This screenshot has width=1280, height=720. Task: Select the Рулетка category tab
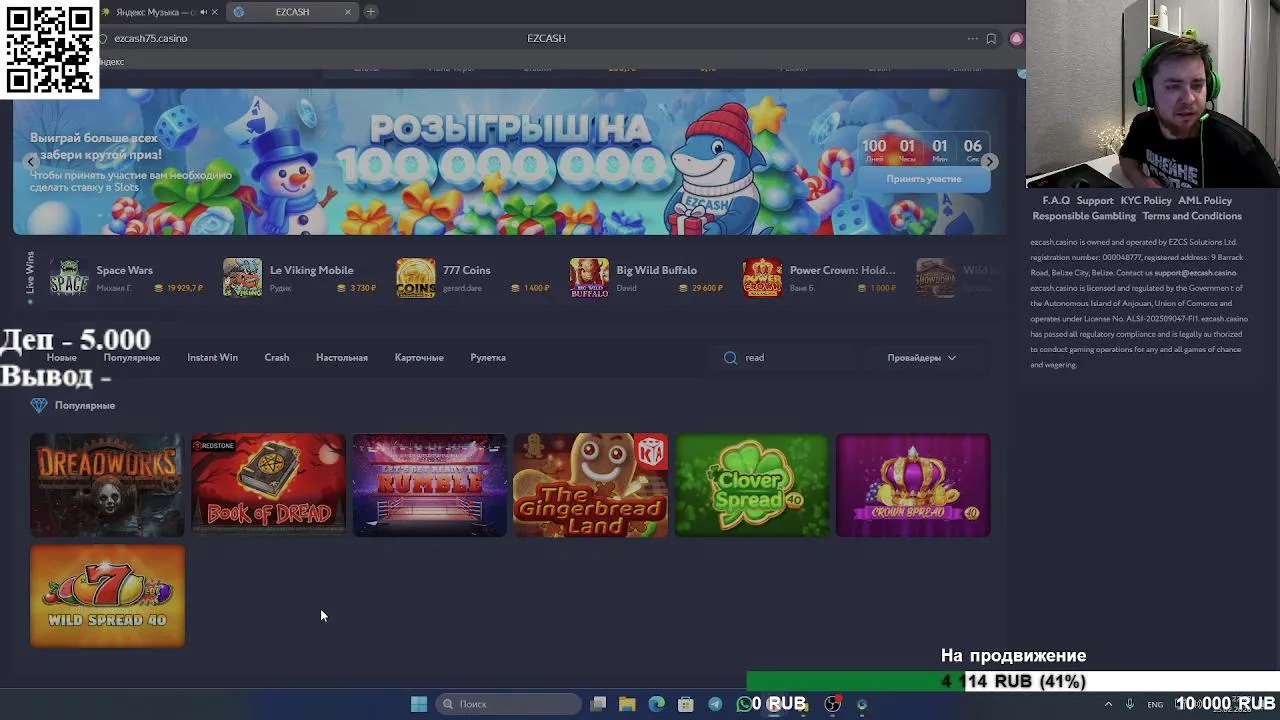pos(488,358)
